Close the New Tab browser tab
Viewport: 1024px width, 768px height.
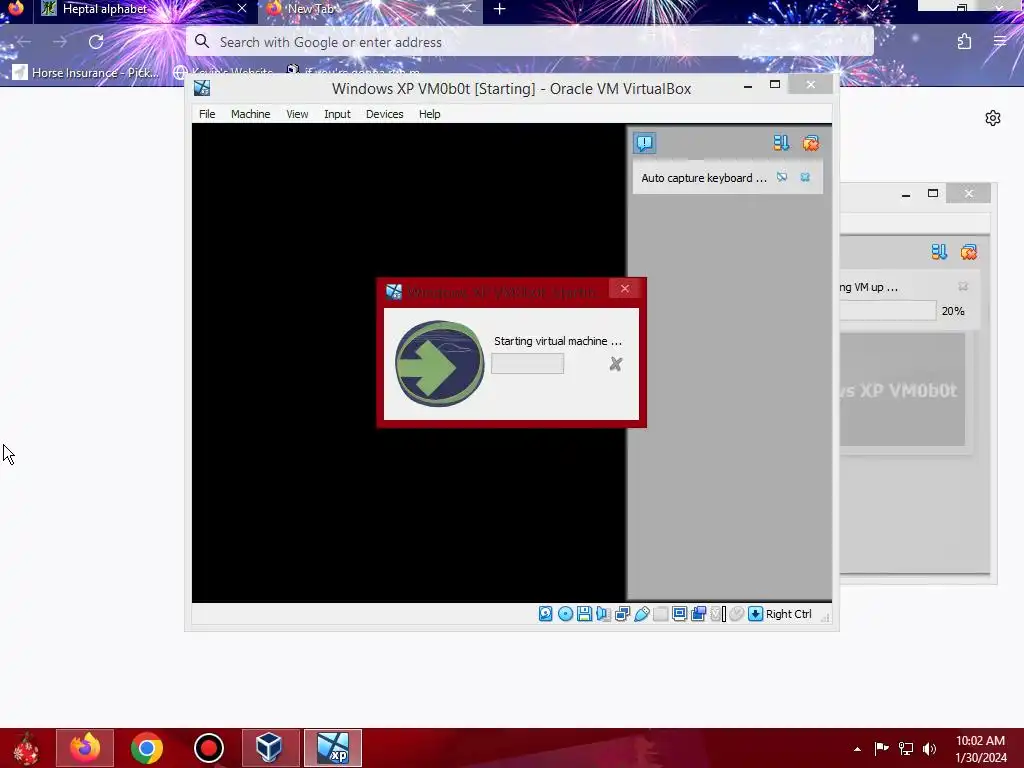[x=467, y=8]
